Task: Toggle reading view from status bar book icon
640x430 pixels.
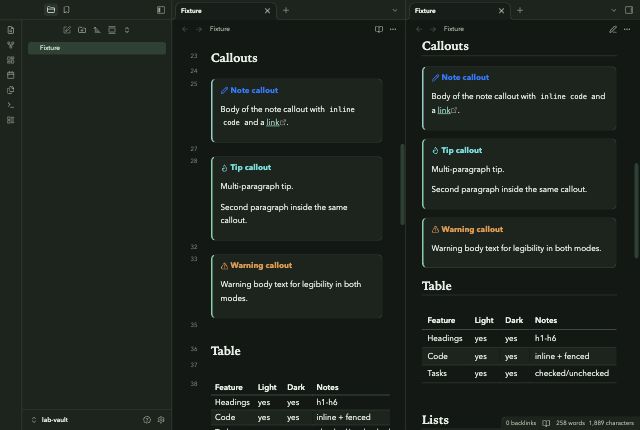Action: pyautogui.click(x=546, y=423)
